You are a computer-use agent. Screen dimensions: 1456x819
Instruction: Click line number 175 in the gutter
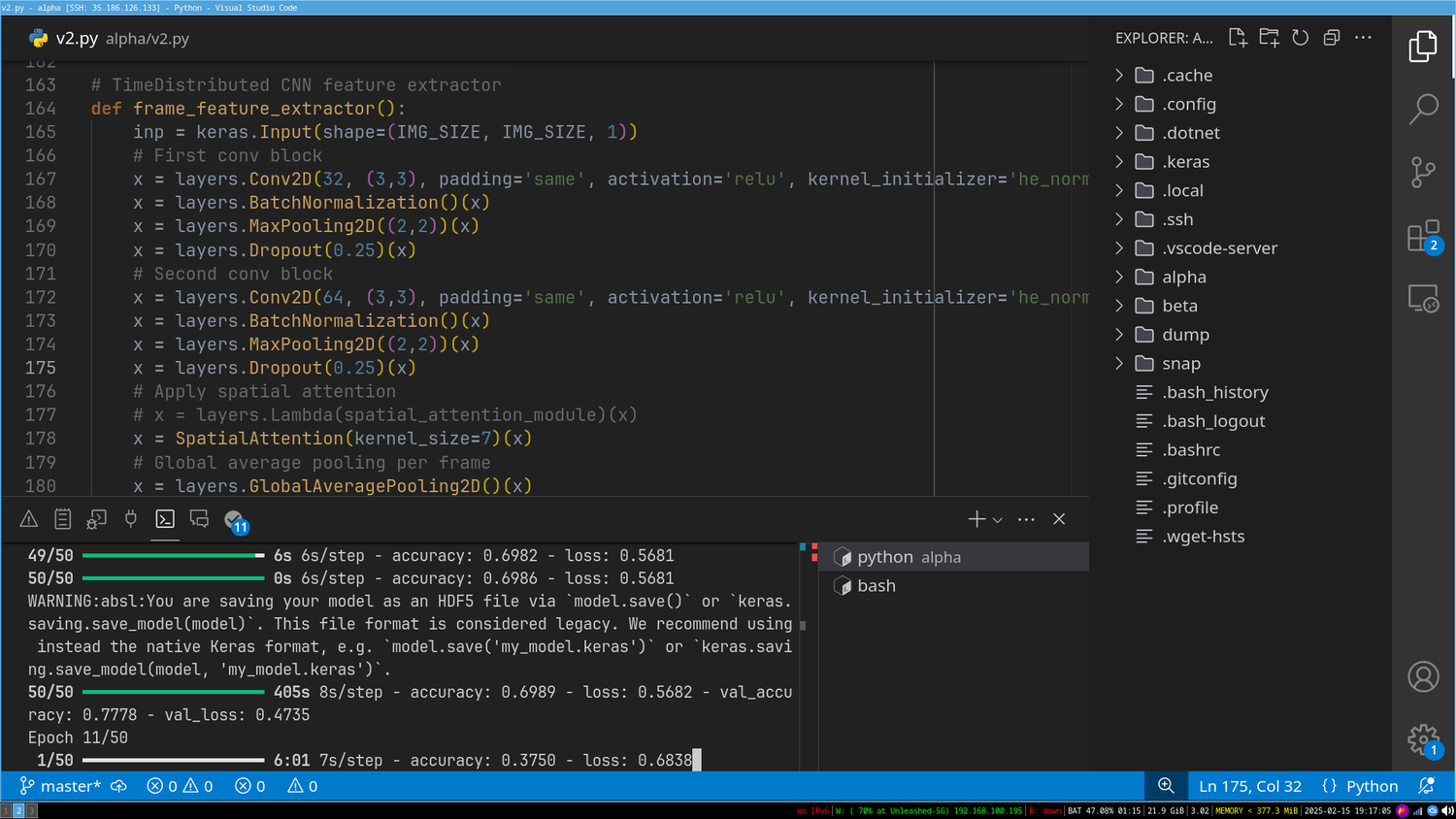pos(41,368)
